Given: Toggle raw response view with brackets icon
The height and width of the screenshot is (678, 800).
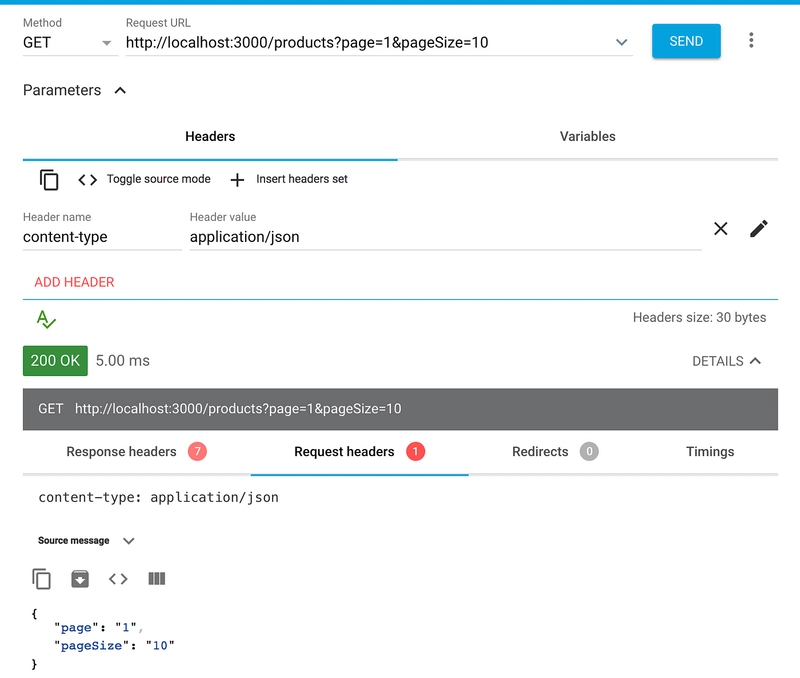Looking at the screenshot, I should pyautogui.click(x=118, y=579).
